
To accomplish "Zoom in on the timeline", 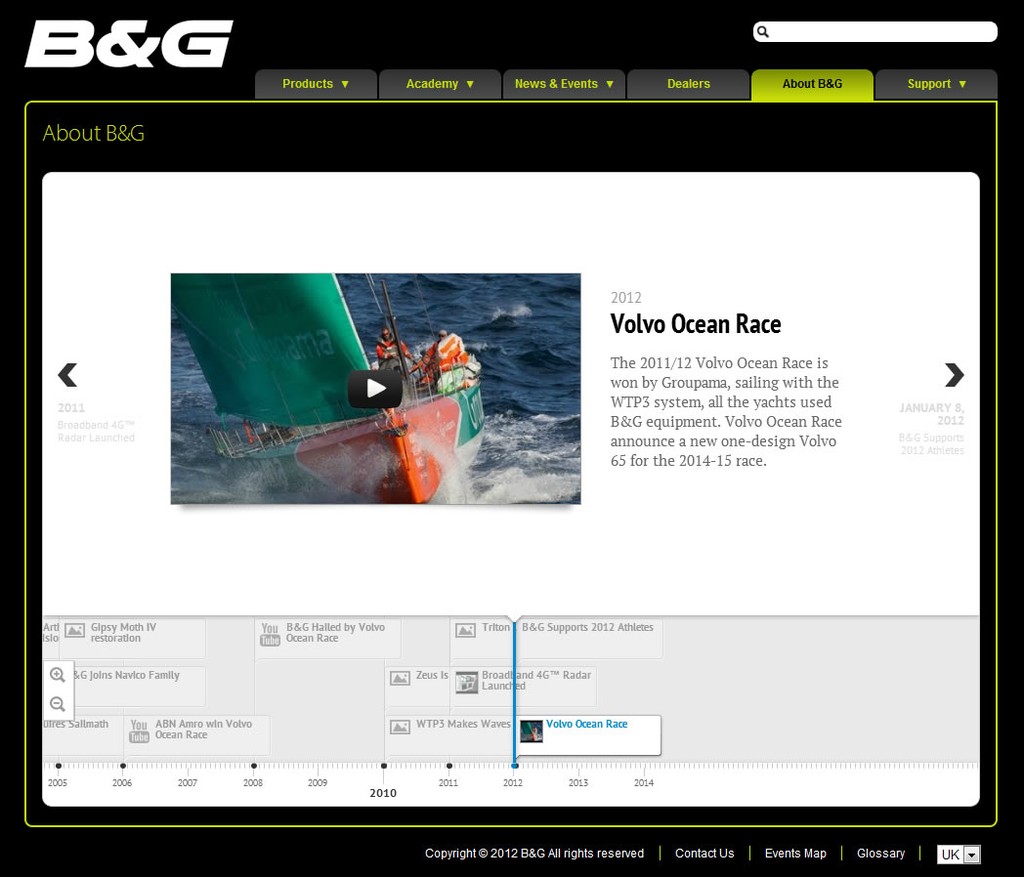I will pyautogui.click(x=57, y=675).
